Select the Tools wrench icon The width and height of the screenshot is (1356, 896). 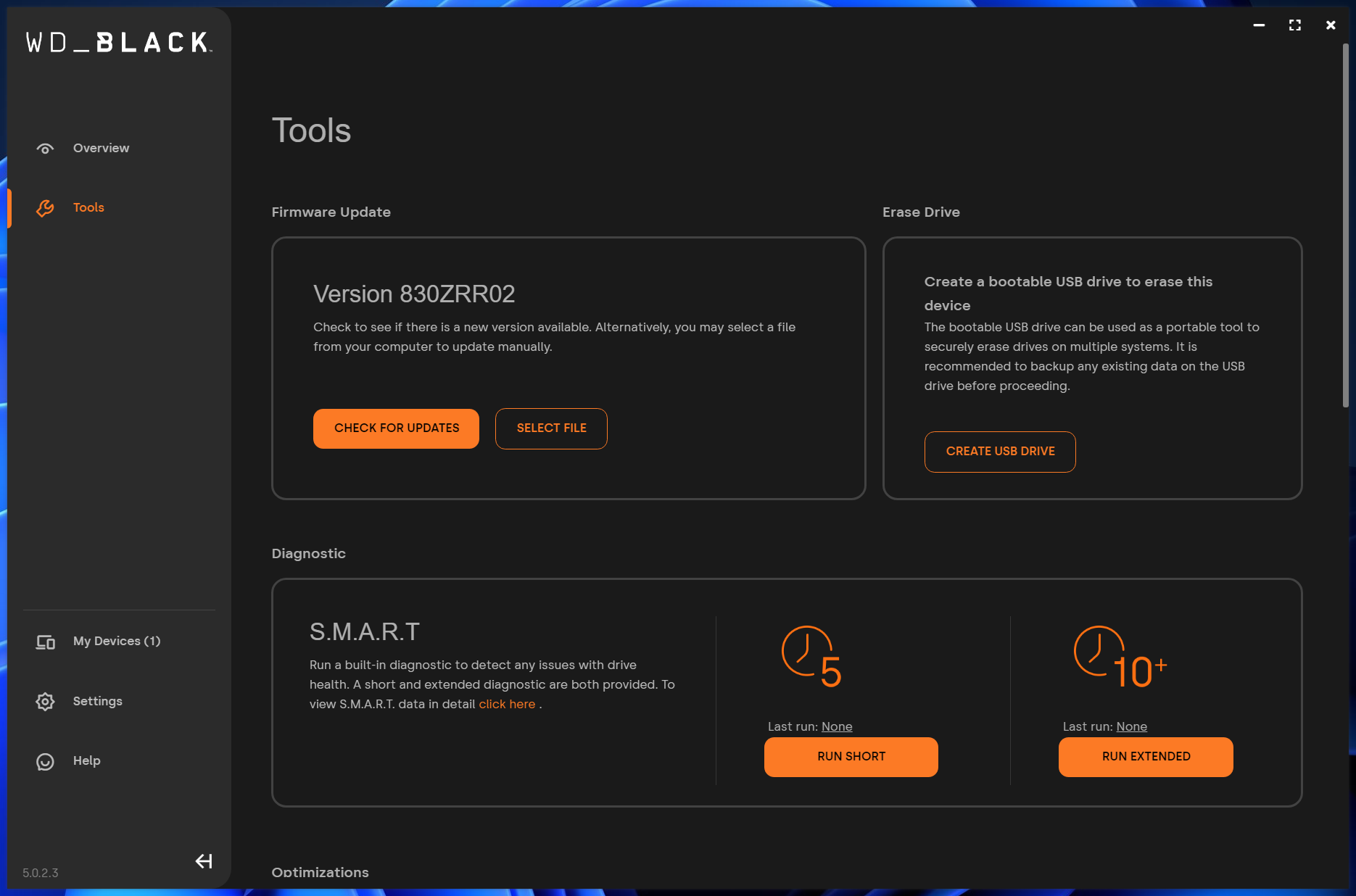(45, 208)
